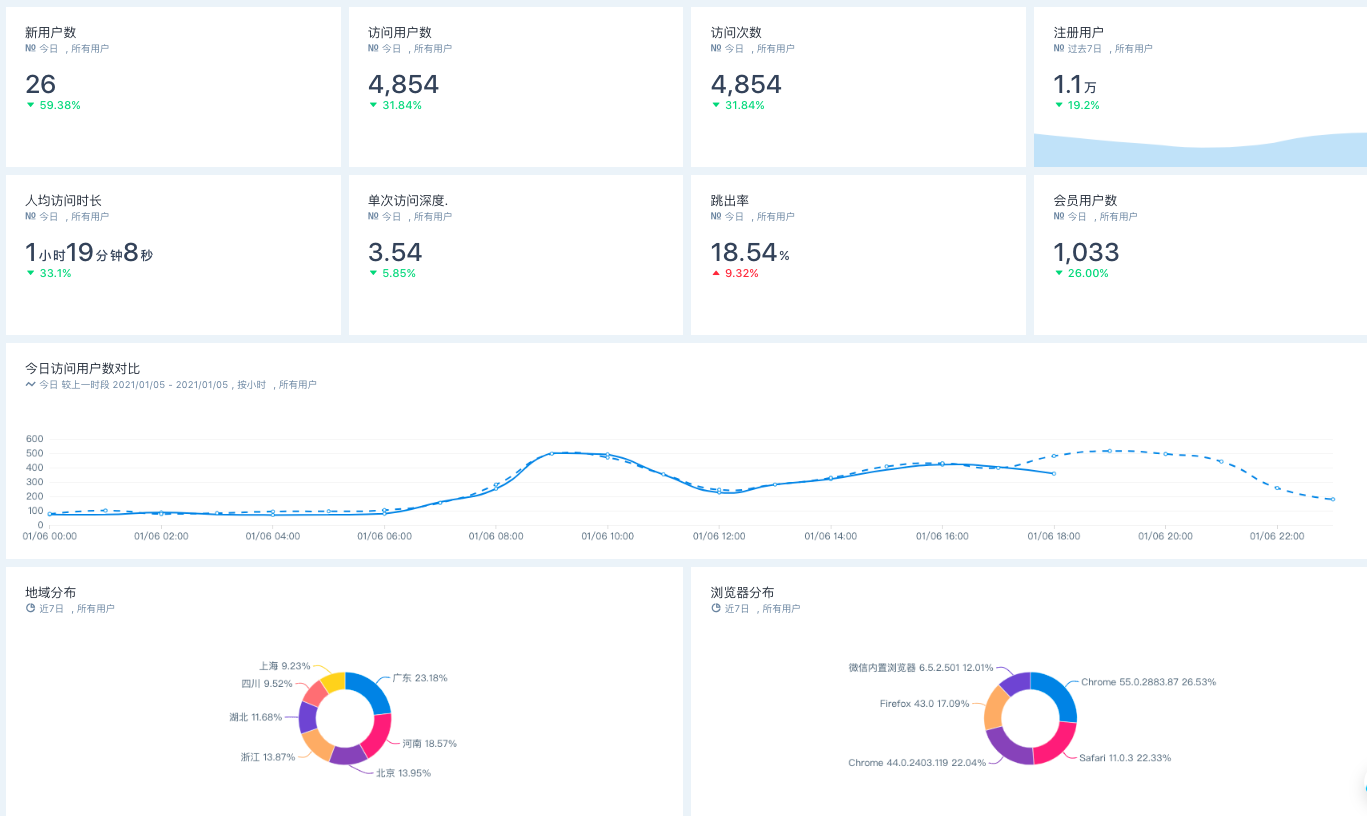Image resolution: width=1367 pixels, height=816 pixels.
Task: Click the Chrome 44.0.2403.119 22.04% label
Action: pyautogui.click(x=917, y=763)
